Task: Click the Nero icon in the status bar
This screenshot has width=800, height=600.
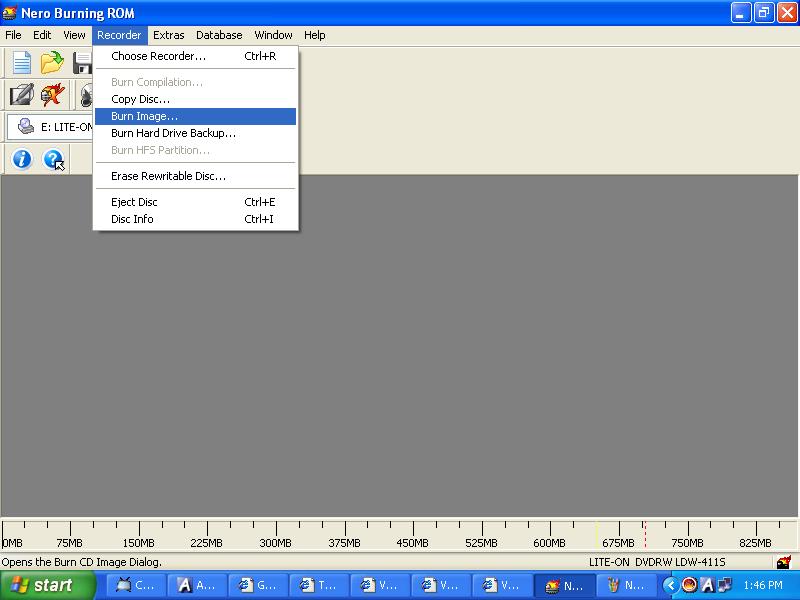Action: click(x=784, y=562)
